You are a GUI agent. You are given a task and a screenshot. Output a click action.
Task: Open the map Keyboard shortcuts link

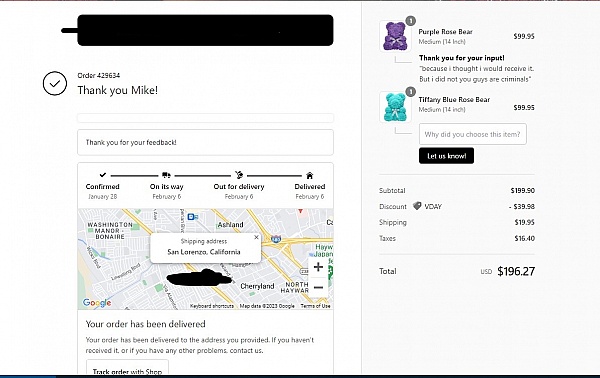[x=212, y=306]
